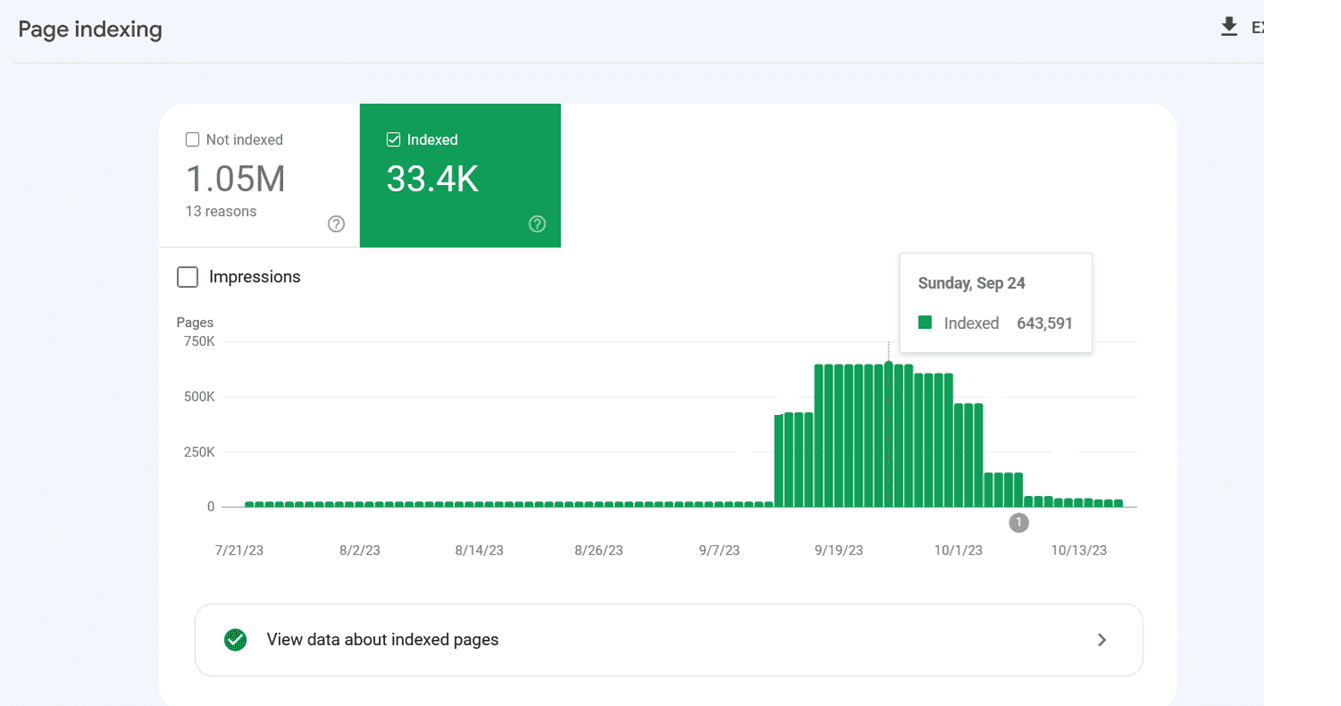Click the 13 reasons text
The width and height of the screenshot is (1341, 706).
[221, 212]
